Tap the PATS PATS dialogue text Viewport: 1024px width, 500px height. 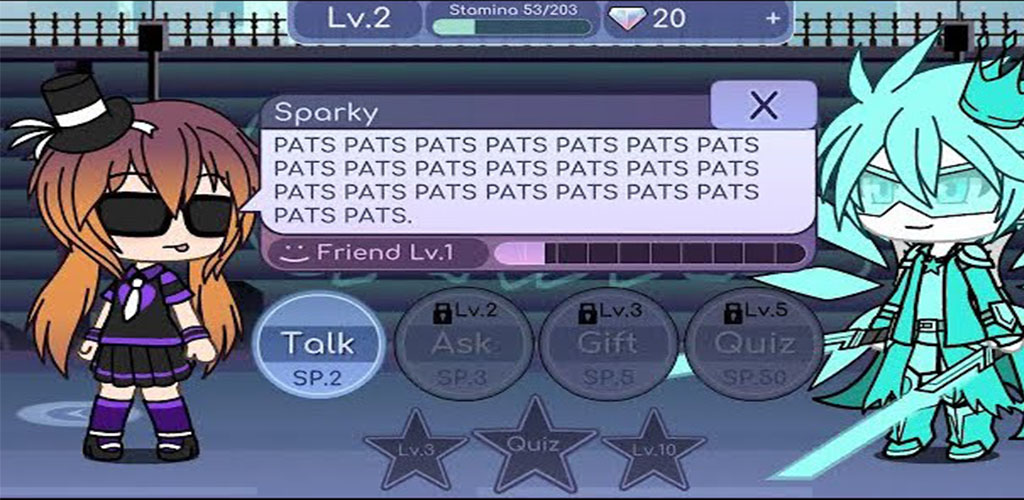point(516,180)
